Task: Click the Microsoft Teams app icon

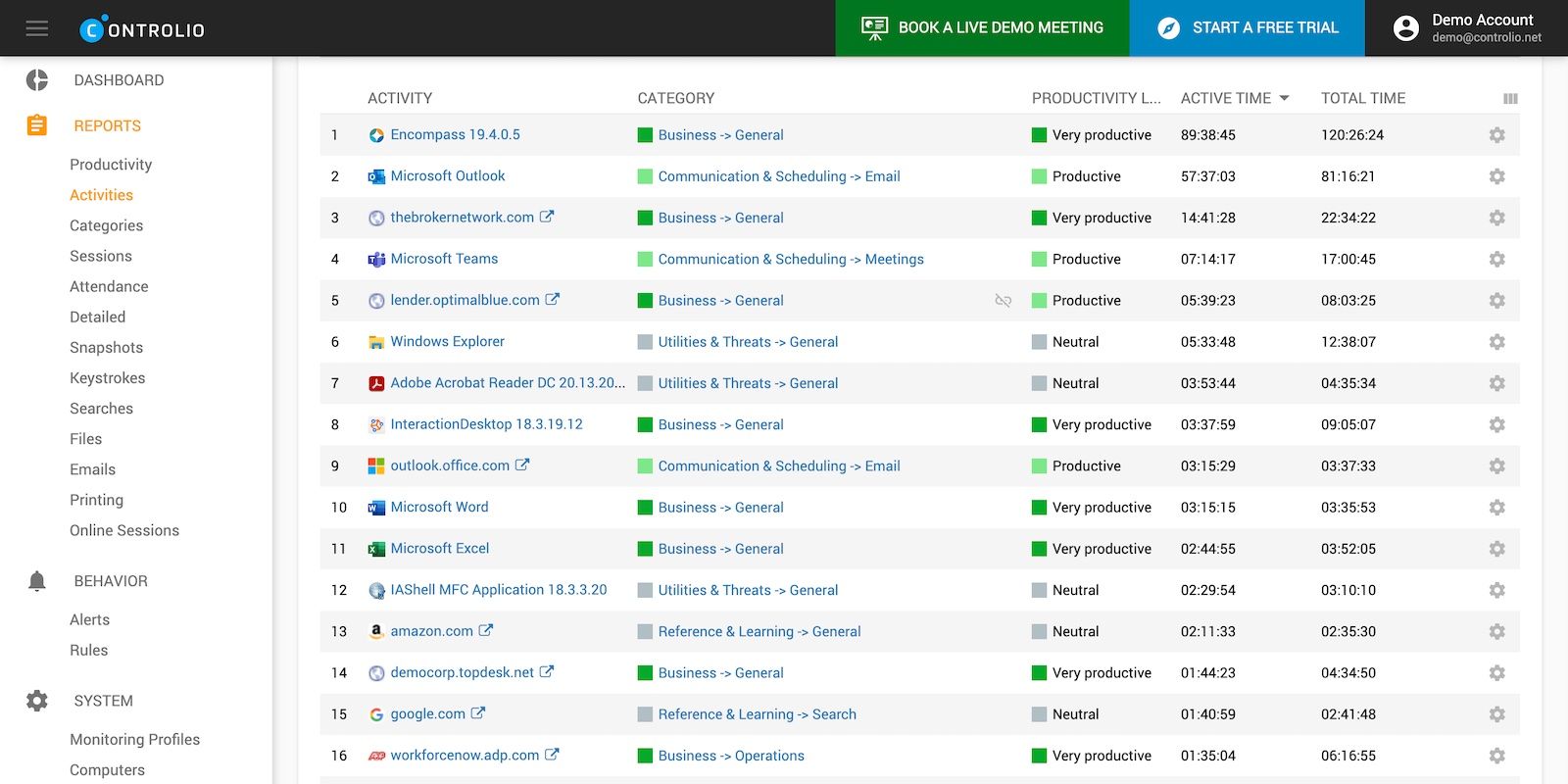Action: pos(376,260)
